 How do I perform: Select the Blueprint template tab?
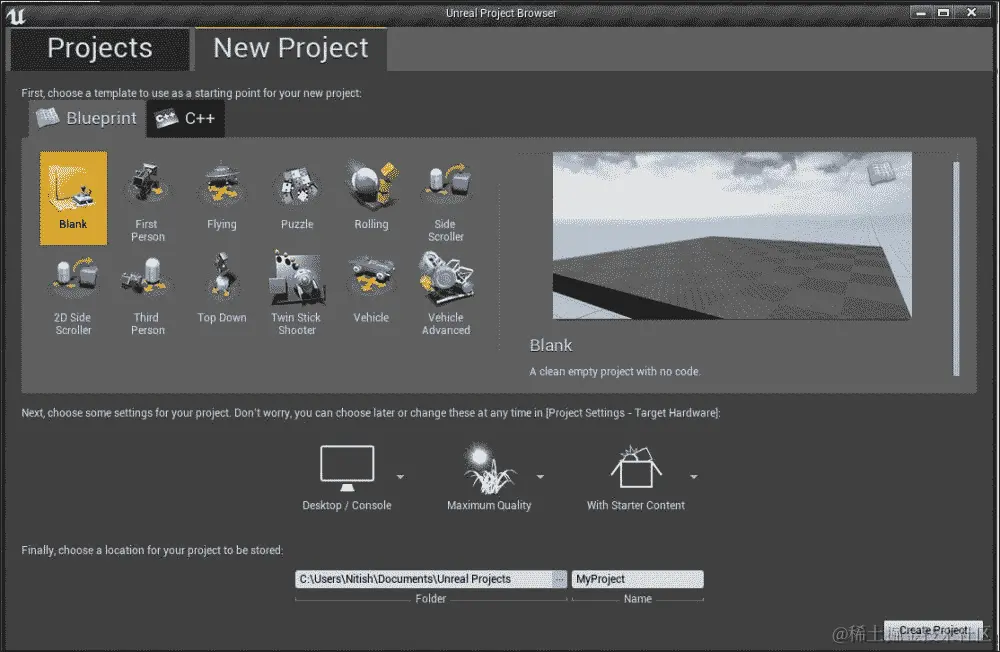[x=87, y=119]
